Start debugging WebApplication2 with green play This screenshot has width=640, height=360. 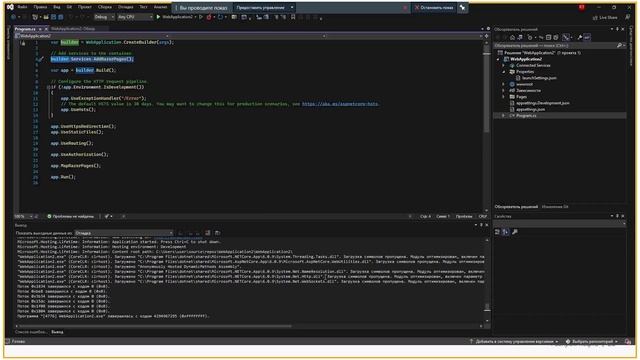[158, 17]
